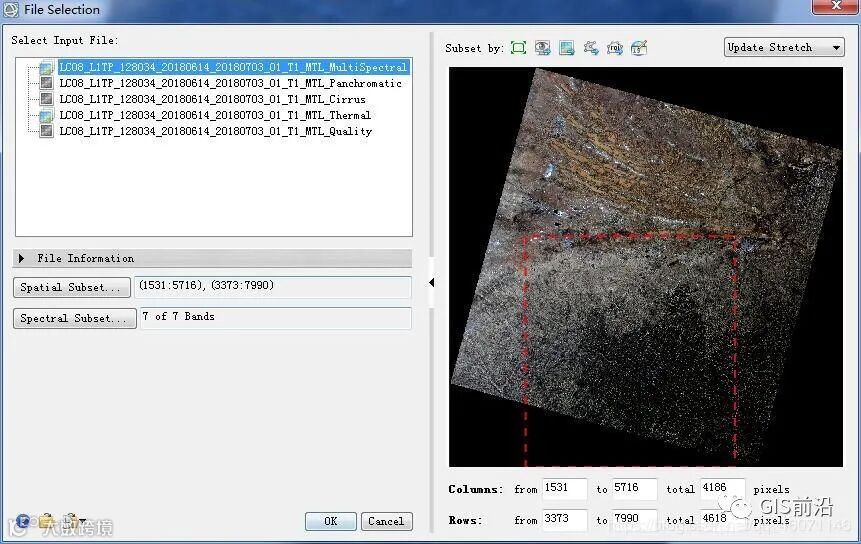Click the Columns total field showing 4186
Viewport: 861px width, 544px height.
723,488
